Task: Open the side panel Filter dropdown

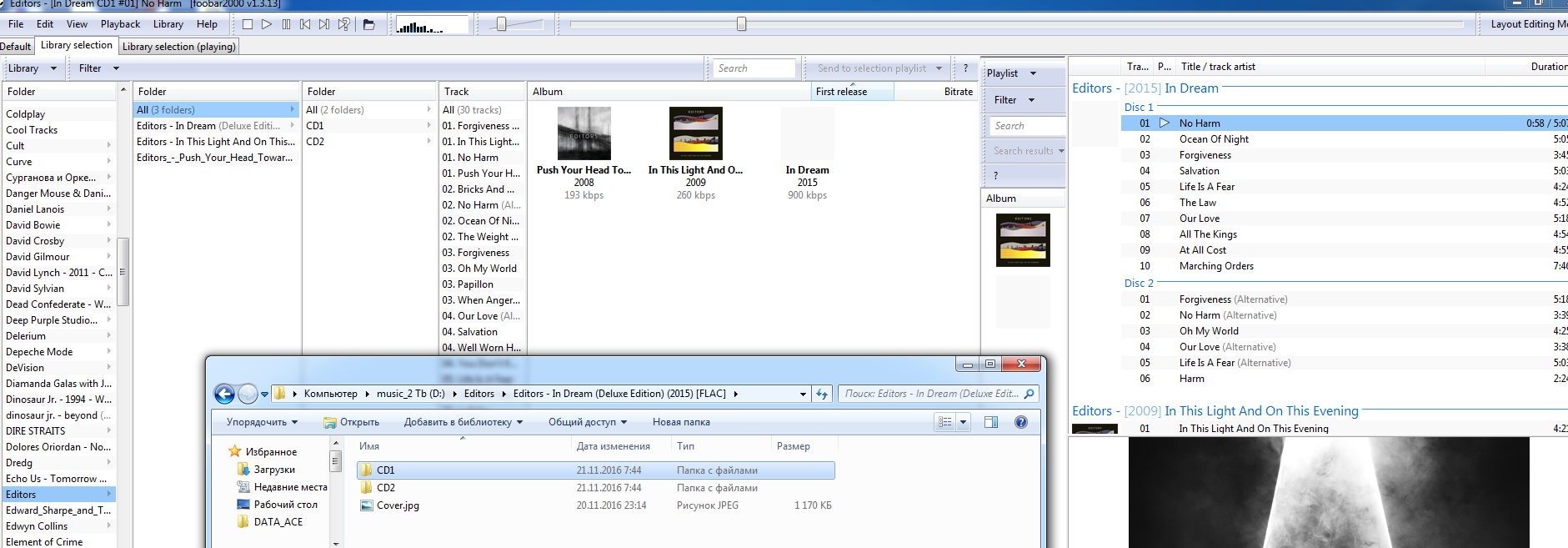Action: point(1014,100)
